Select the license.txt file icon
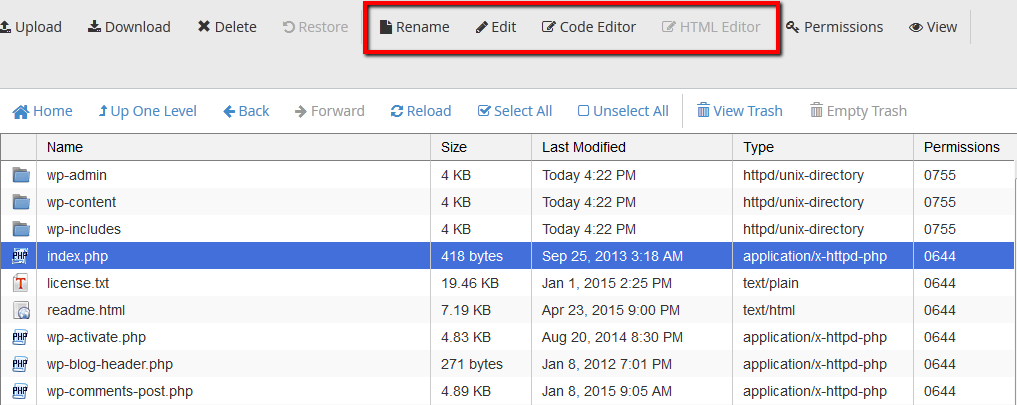Screen dimensions: 1017x405 20,283
